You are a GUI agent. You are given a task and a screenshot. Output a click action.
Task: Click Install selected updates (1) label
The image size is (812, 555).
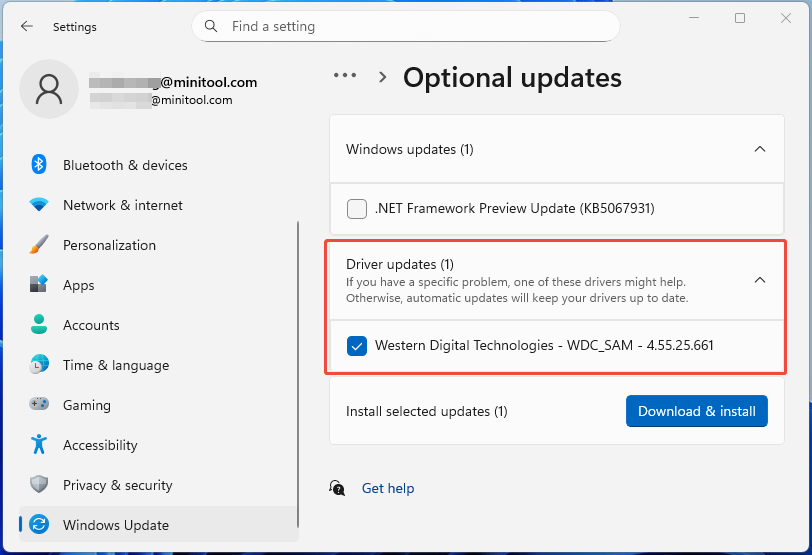click(x=427, y=411)
